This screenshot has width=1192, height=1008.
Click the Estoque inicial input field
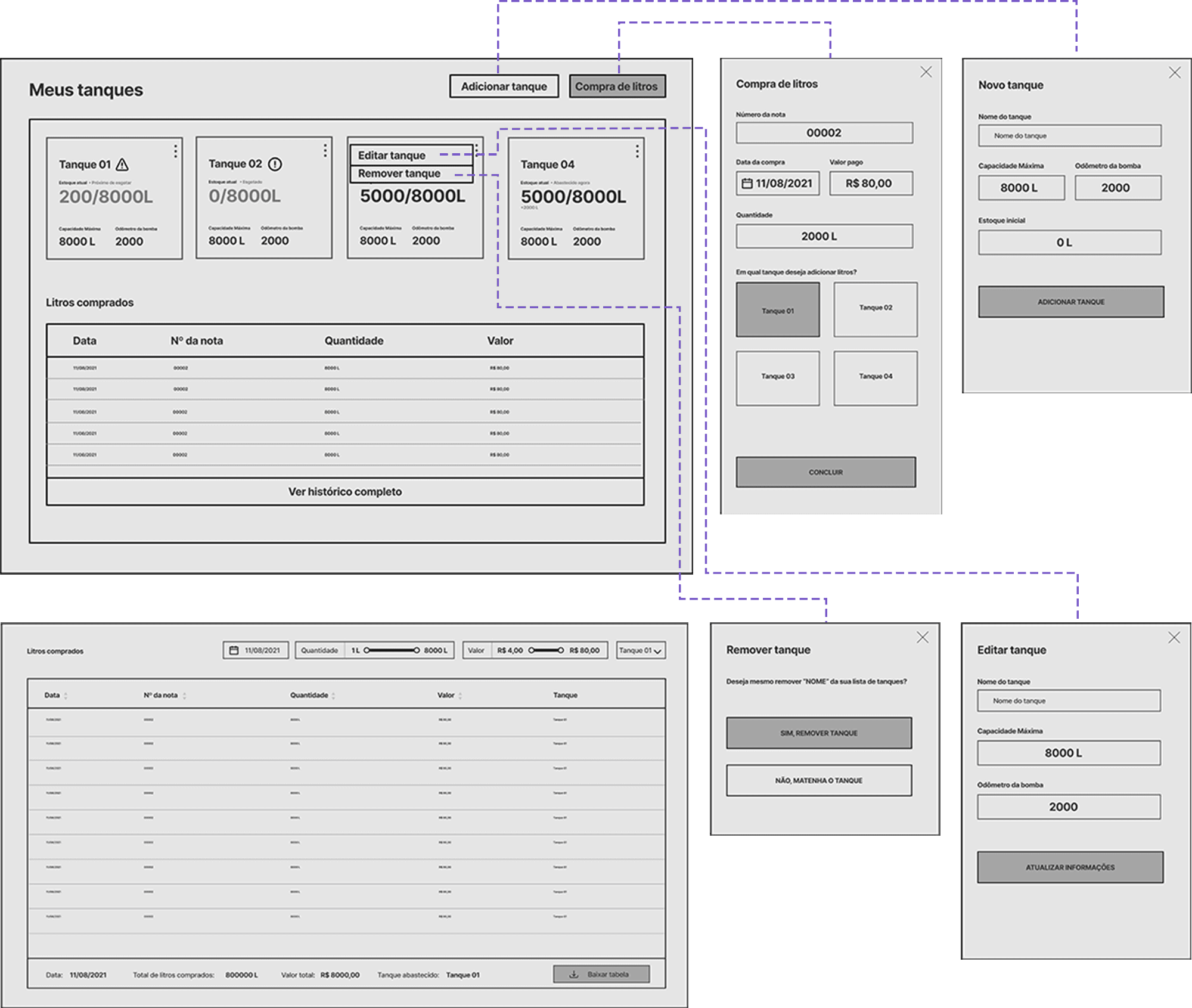1069,243
